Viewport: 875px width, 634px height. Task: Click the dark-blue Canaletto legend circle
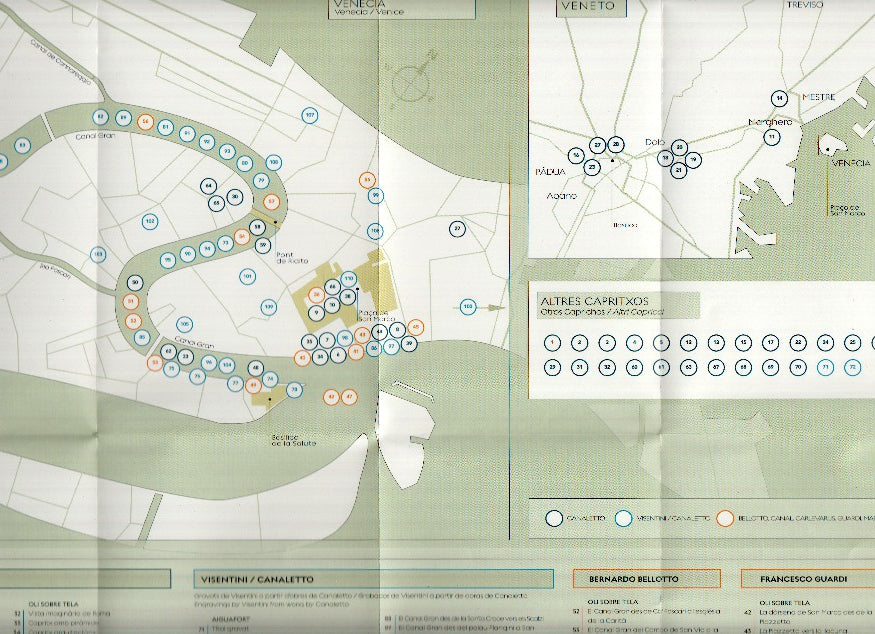click(554, 518)
